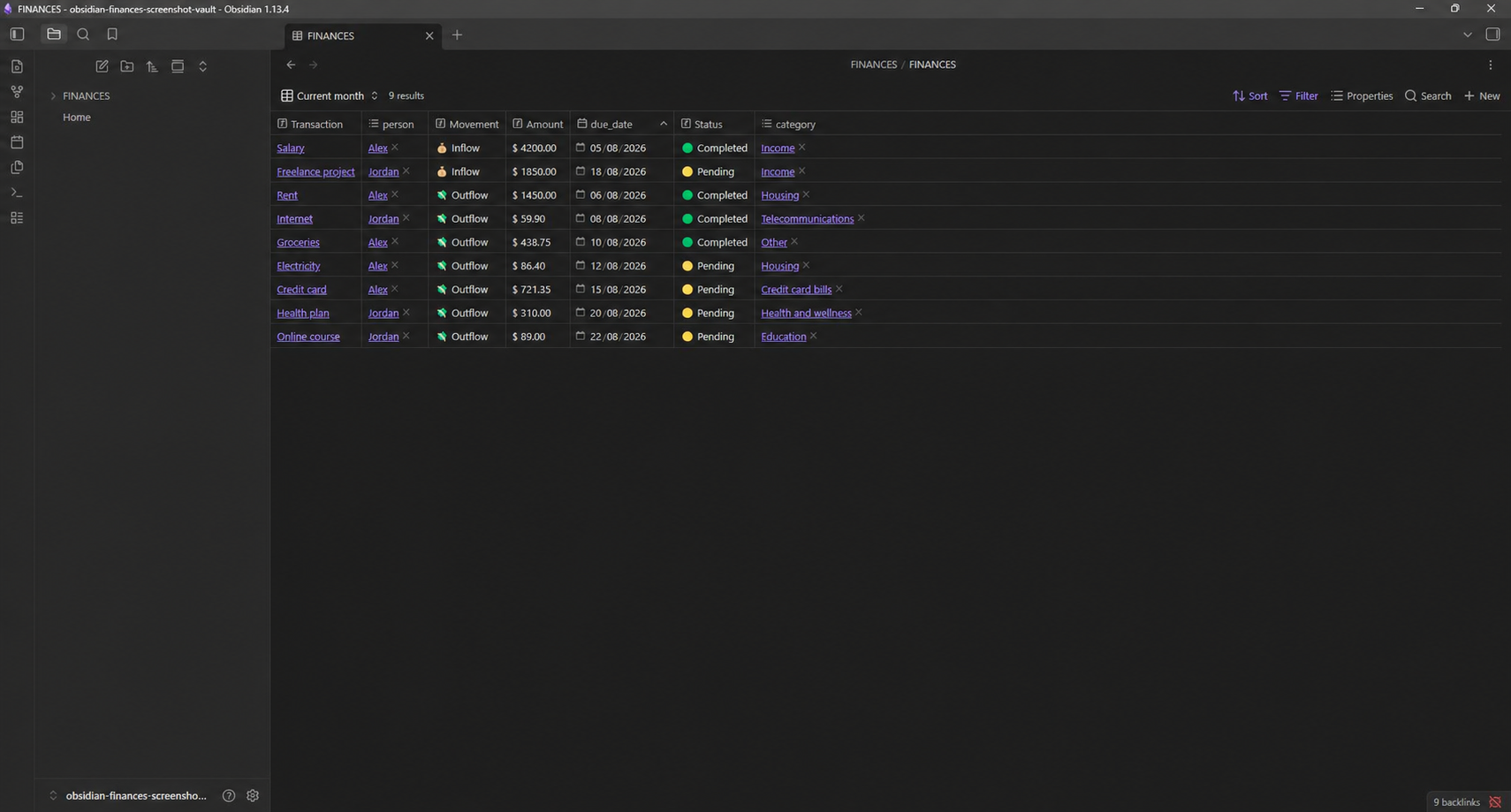
Task: Click the Amount column header
Action: [537, 125]
